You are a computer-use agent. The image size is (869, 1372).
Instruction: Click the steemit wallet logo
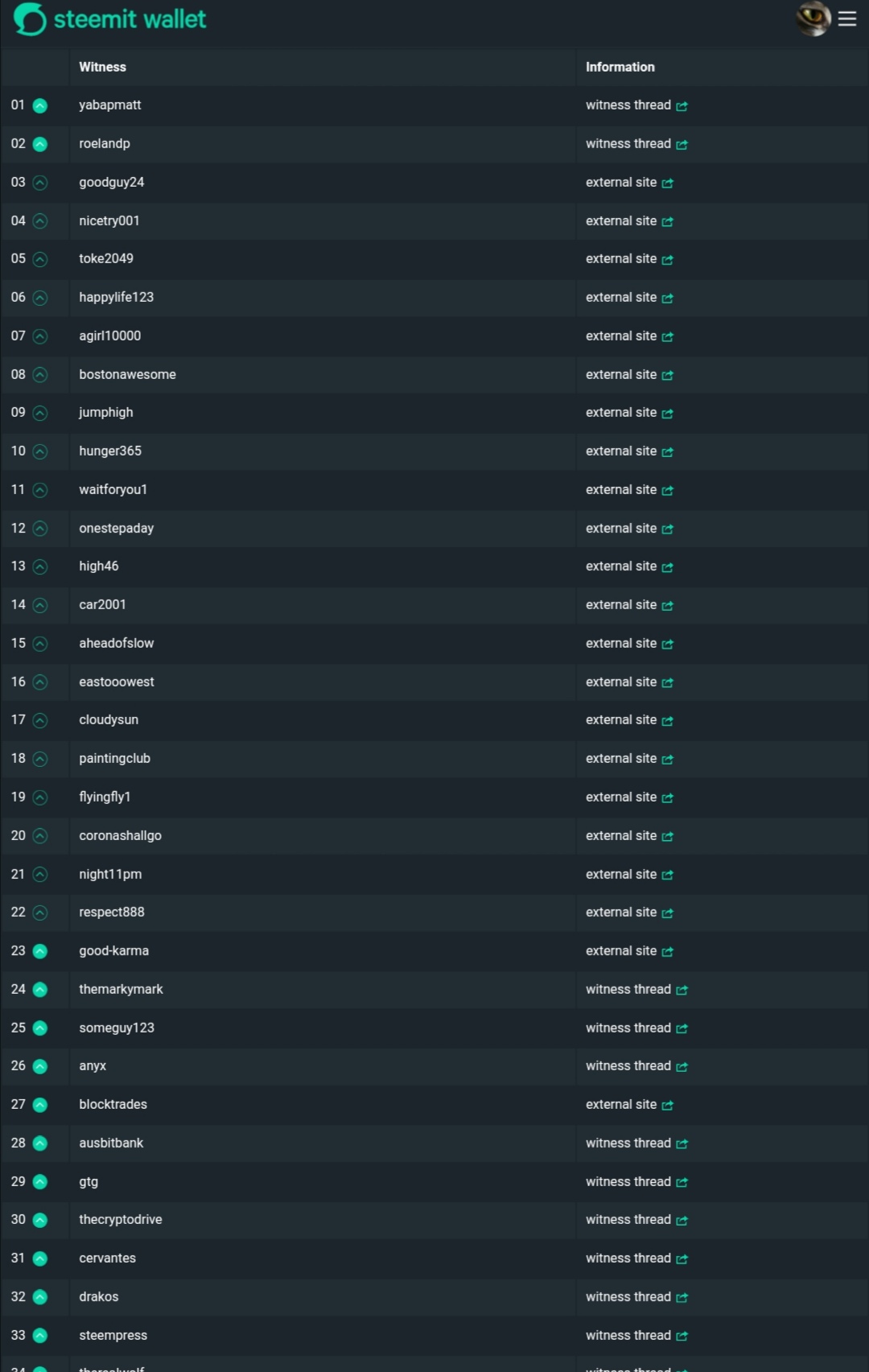pyautogui.click(x=110, y=19)
